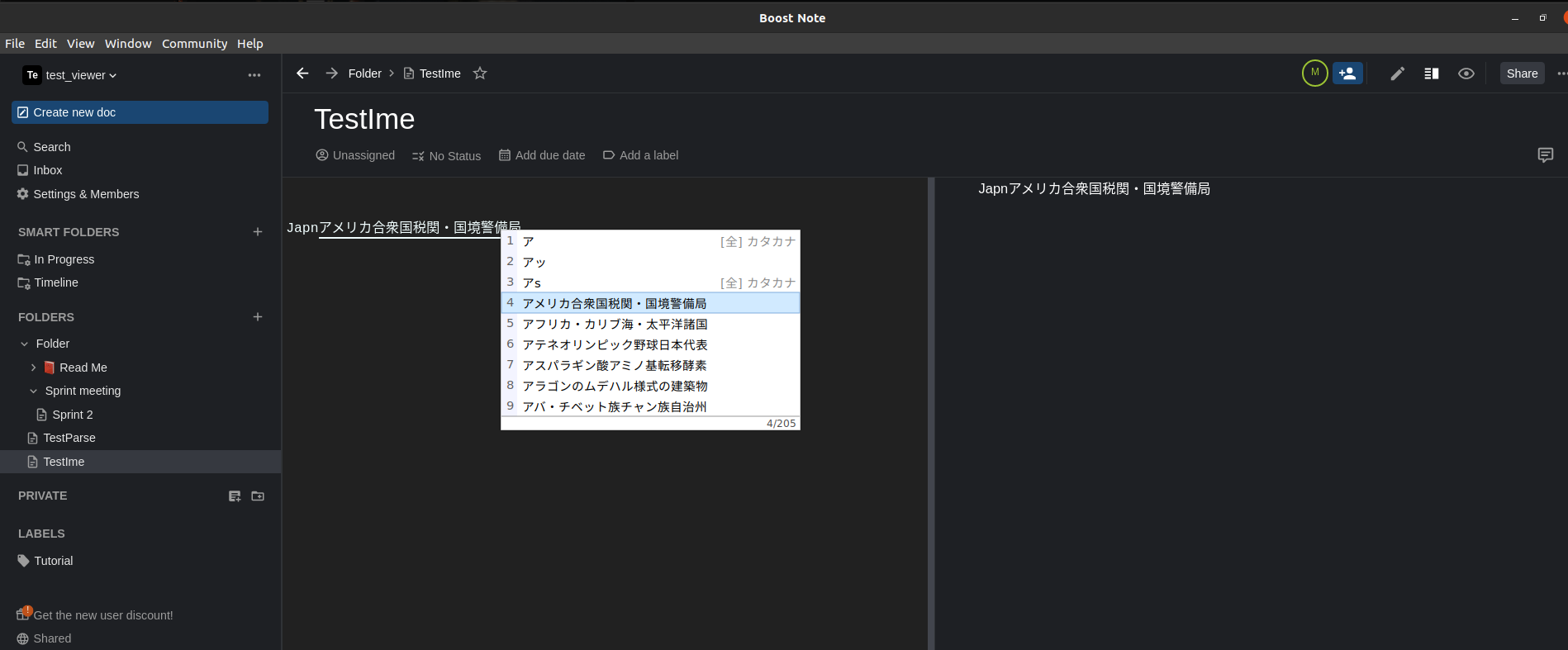Click Unassigned to assign a member
The width and height of the screenshot is (1568, 650).
point(355,155)
